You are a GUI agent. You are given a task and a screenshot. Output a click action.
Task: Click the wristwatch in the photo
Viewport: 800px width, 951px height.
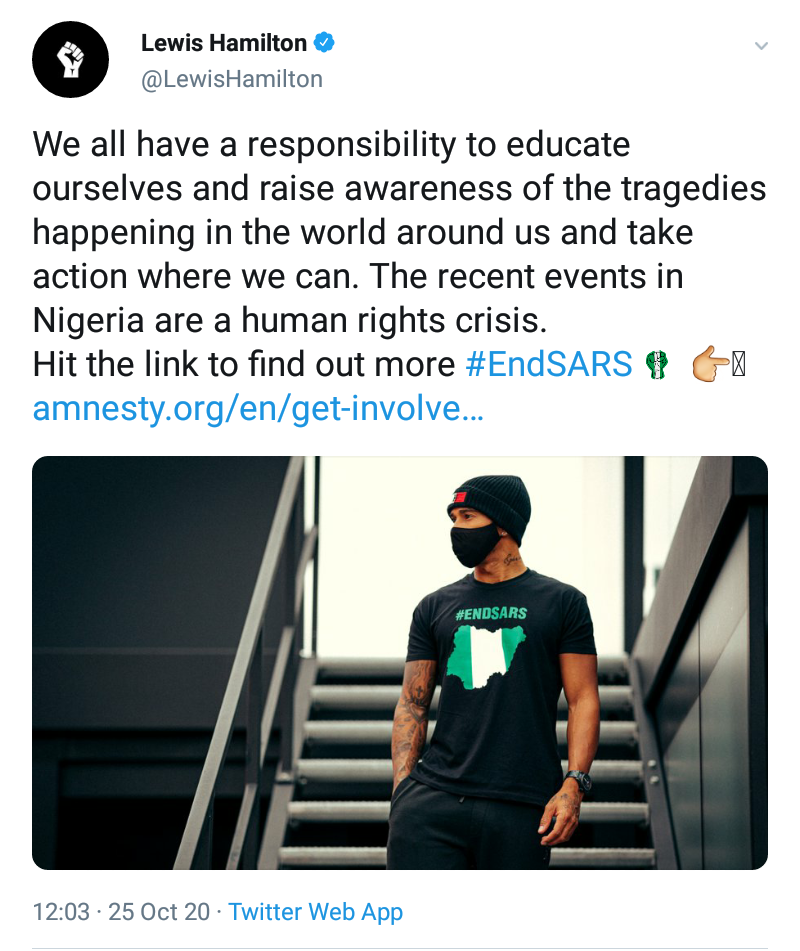(x=577, y=781)
